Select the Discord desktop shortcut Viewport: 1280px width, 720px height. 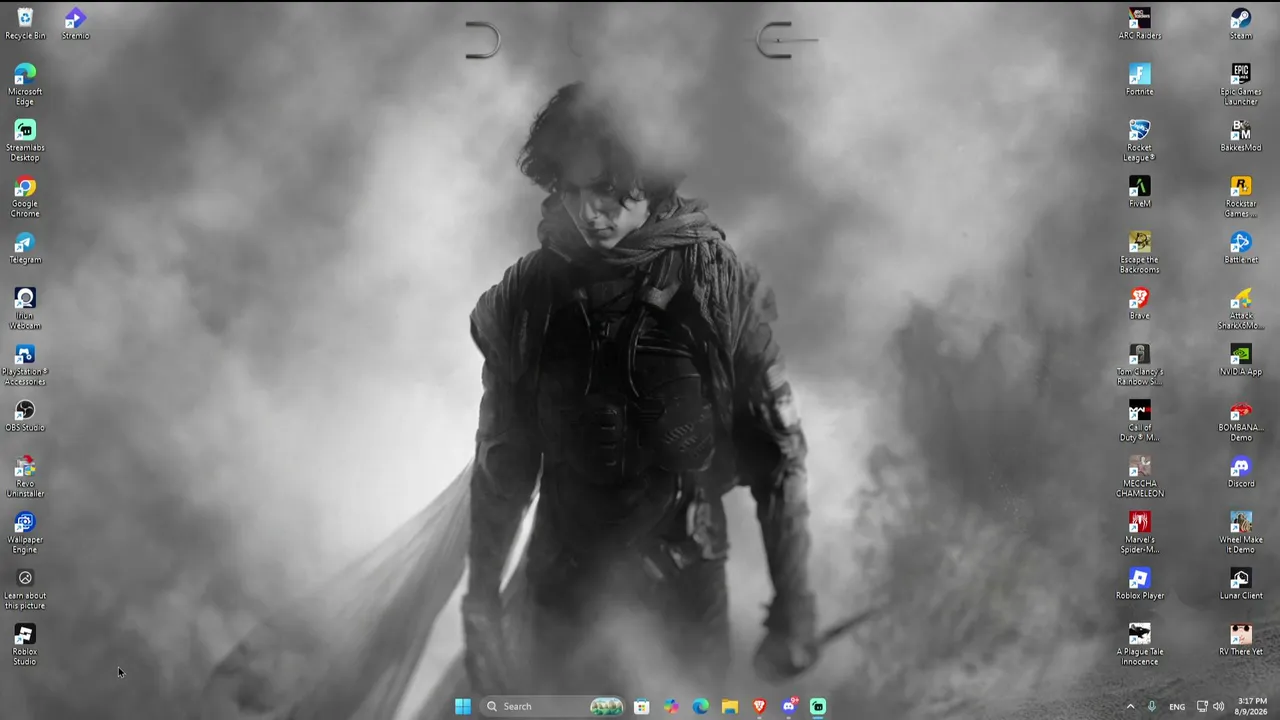click(x=1241, y=472)
